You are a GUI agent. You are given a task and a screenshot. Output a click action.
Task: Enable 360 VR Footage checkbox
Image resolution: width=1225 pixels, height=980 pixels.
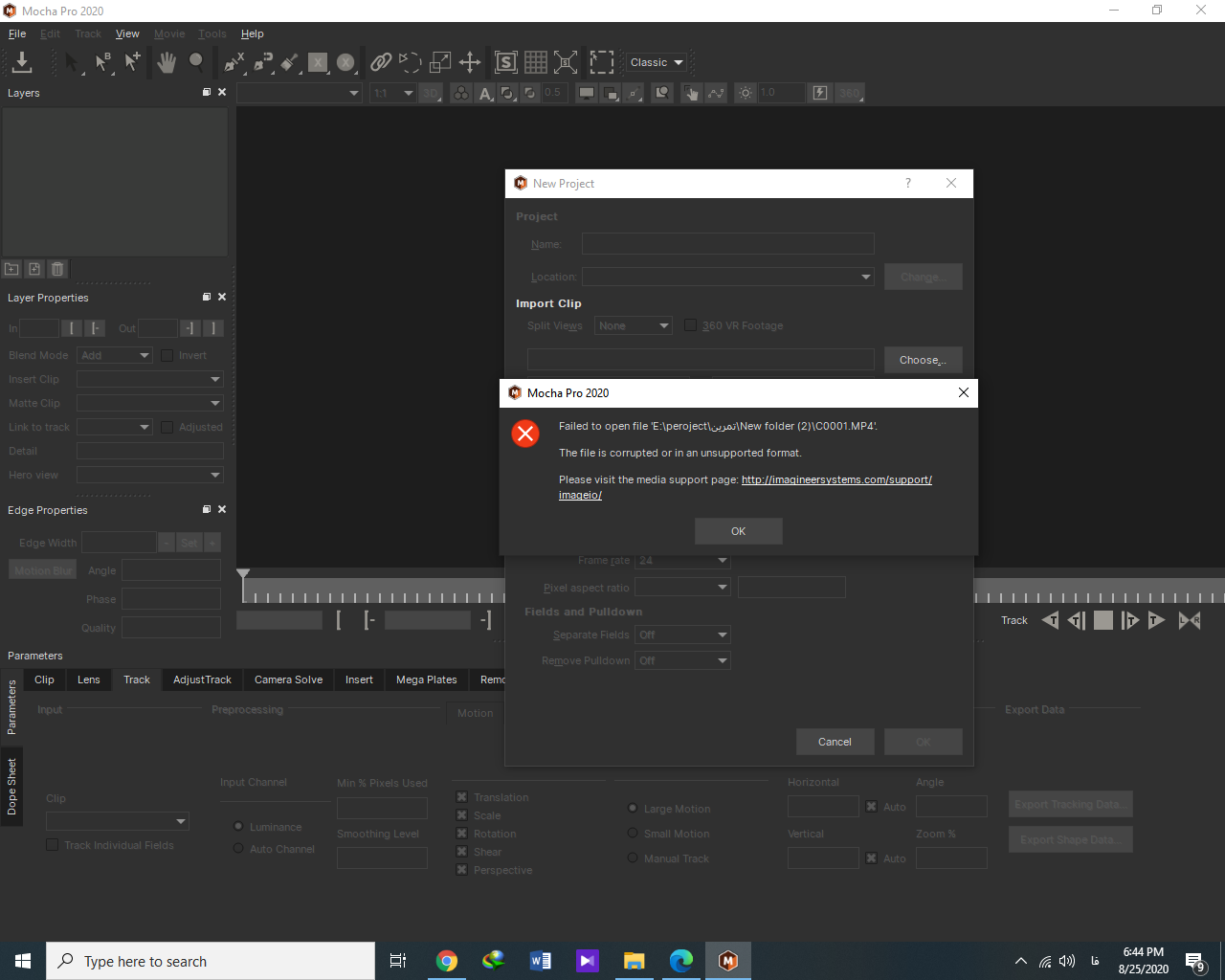pos(691,325)
